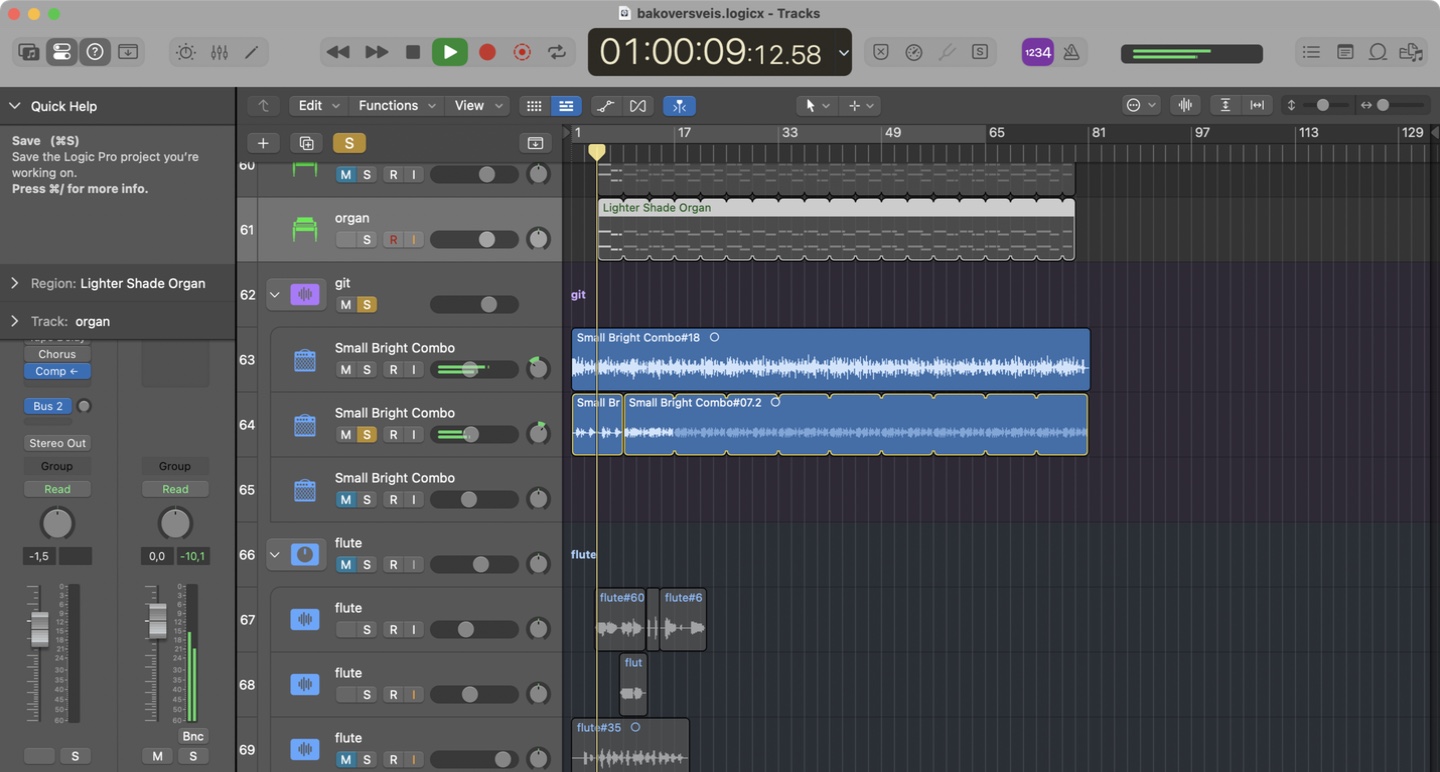Open the Loop Browser
Screen dimensions: 1440x772
[1378, 52]
